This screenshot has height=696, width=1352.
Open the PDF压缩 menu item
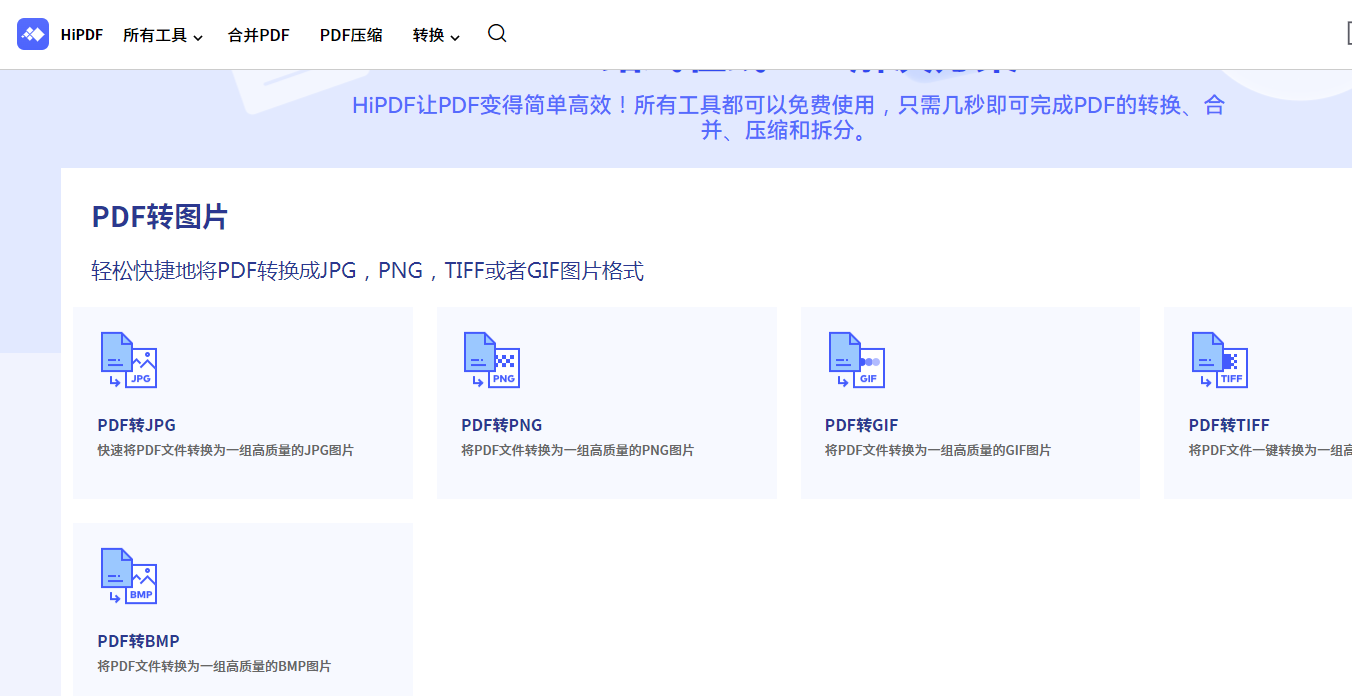click(351, 33)
